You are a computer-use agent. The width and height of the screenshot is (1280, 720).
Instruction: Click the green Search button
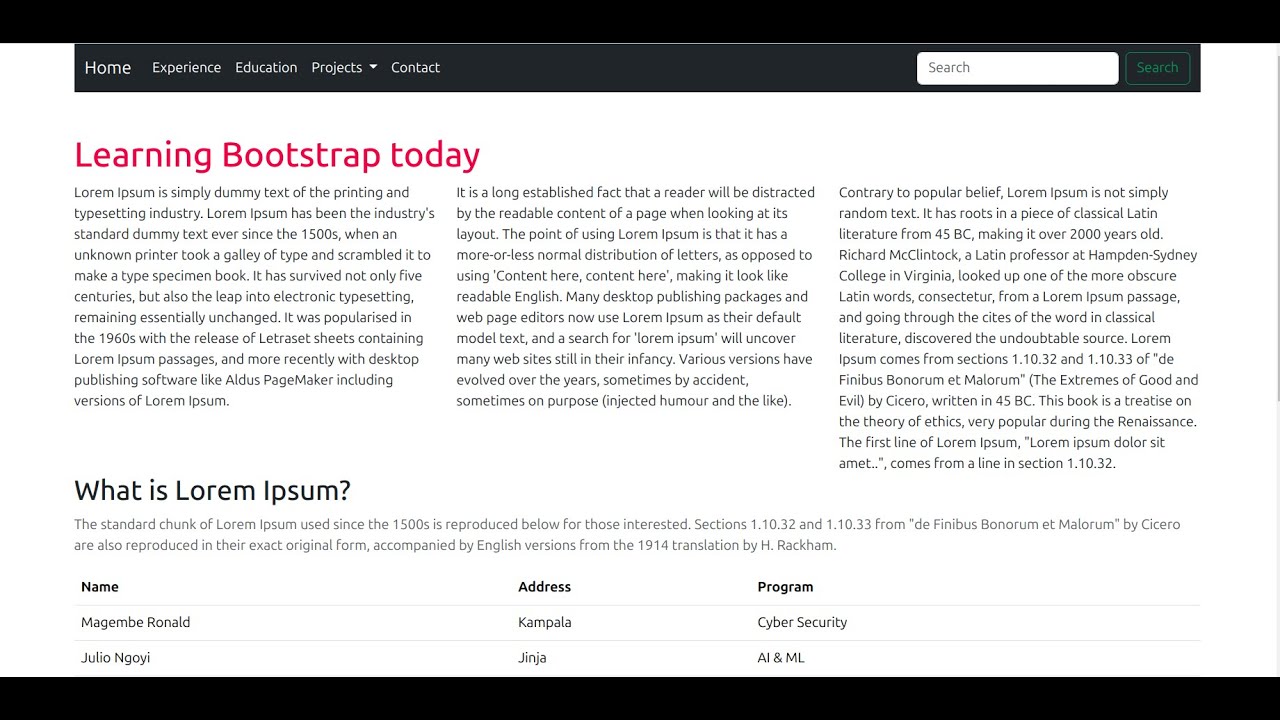click(x=1157, y=68)
